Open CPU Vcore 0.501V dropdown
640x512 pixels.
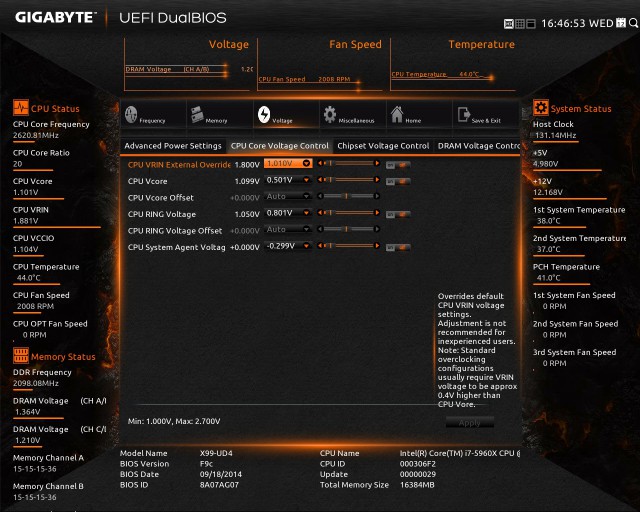click(288, 180)
